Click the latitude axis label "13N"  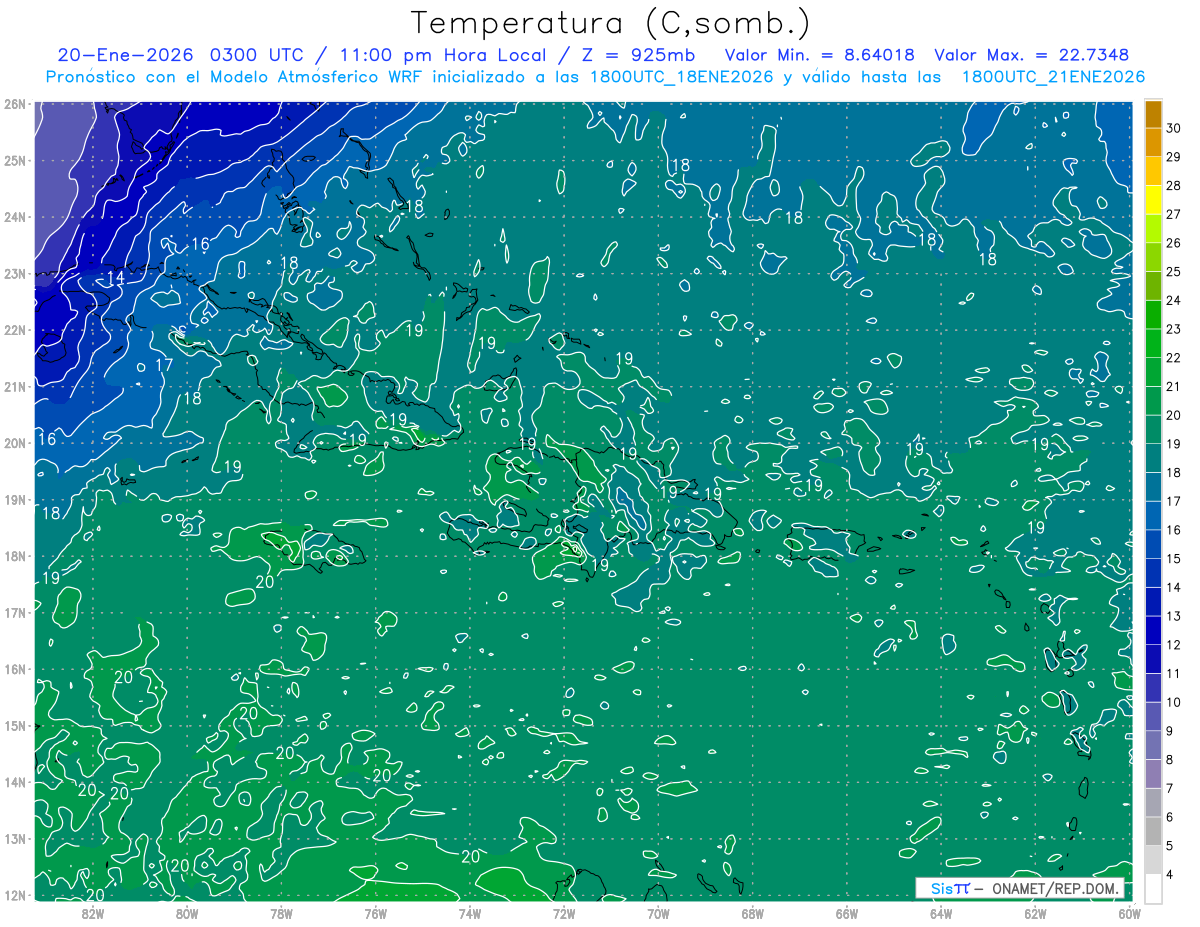pos(14,839)
